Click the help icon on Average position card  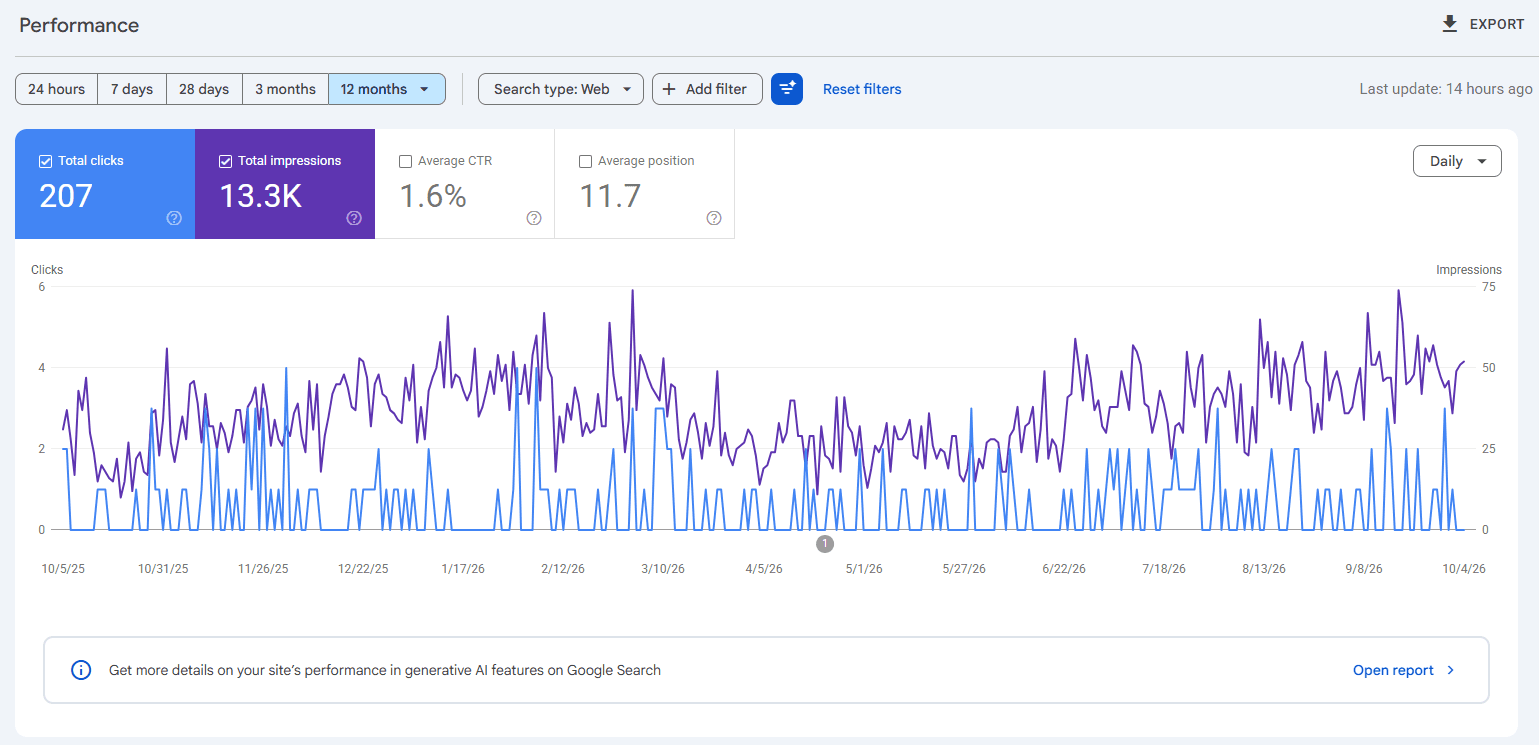pos(714,218)
